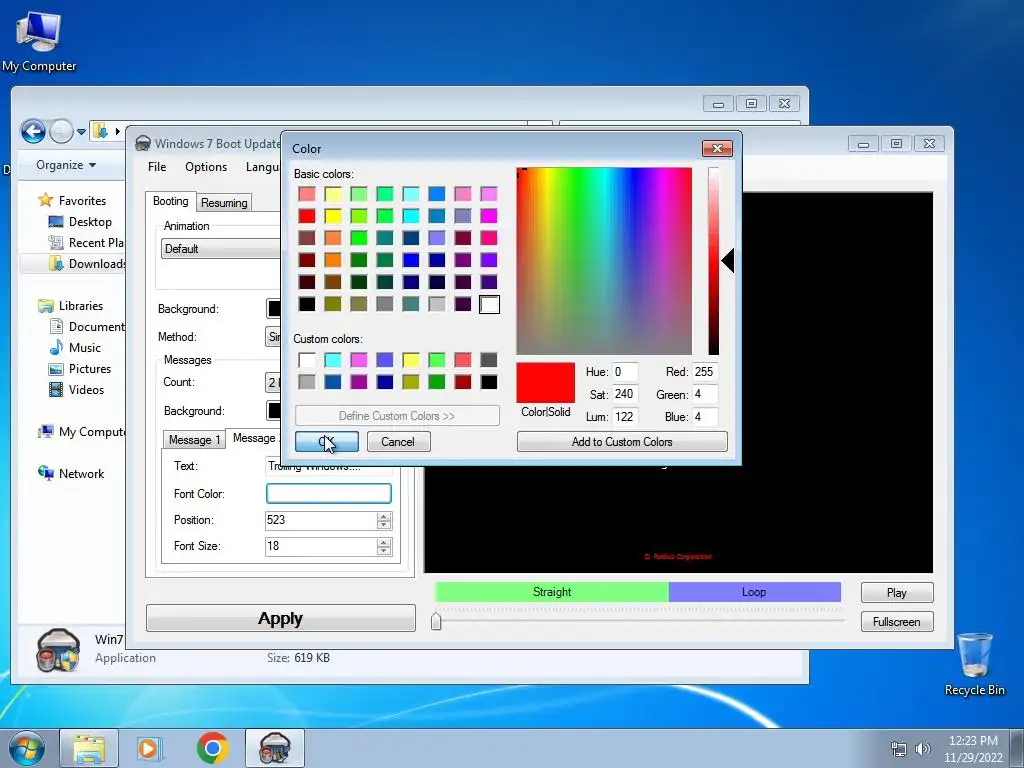Click the network tray icon
1024x768 pixels.
(x=899, y=749)
